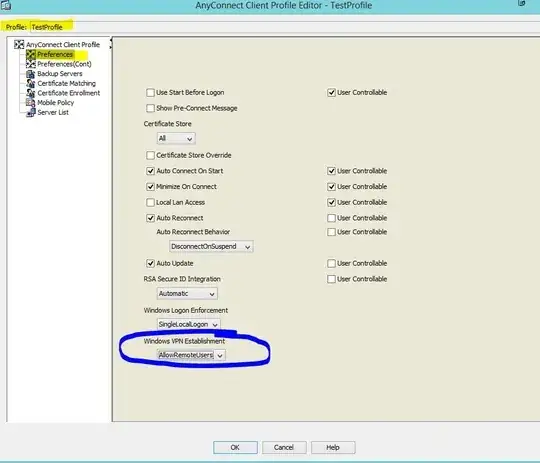540x463 pixels.
Task: Uncheck Auto Connect On Start
Action: click(150, 171)
